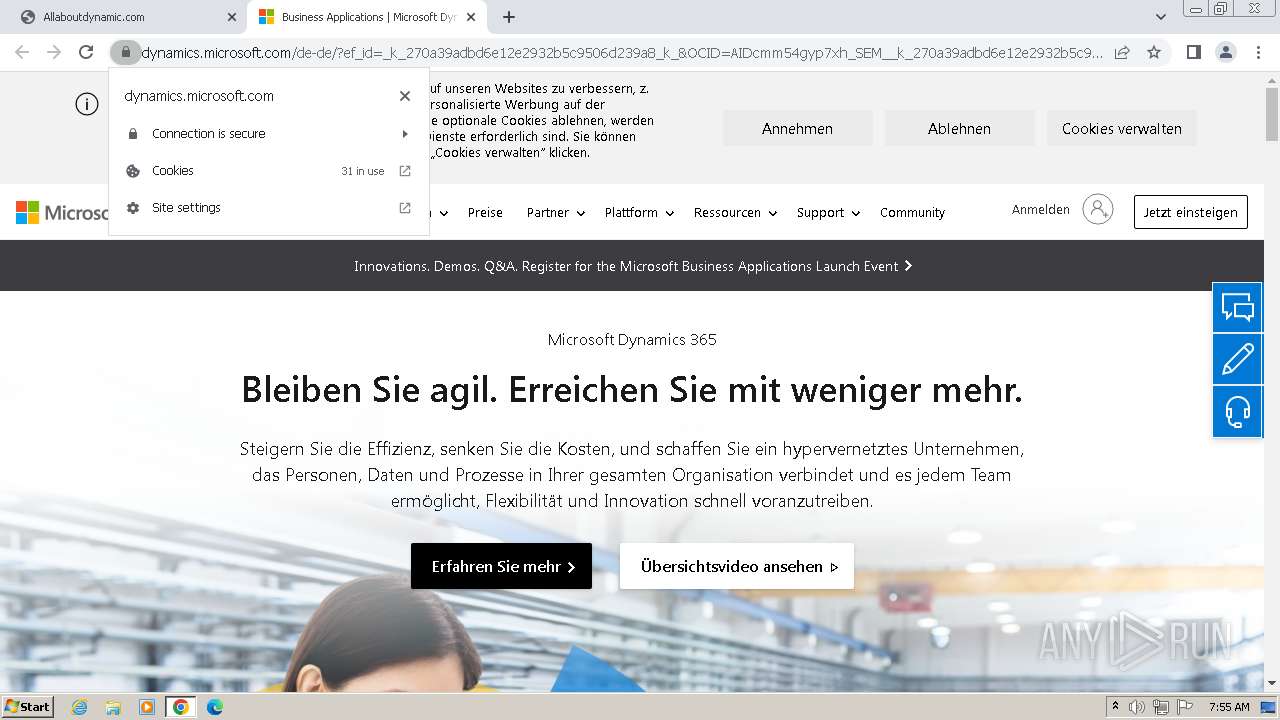
Task: Launch Microsoft Edge from taskbar
Action: (x=215, y=707)
